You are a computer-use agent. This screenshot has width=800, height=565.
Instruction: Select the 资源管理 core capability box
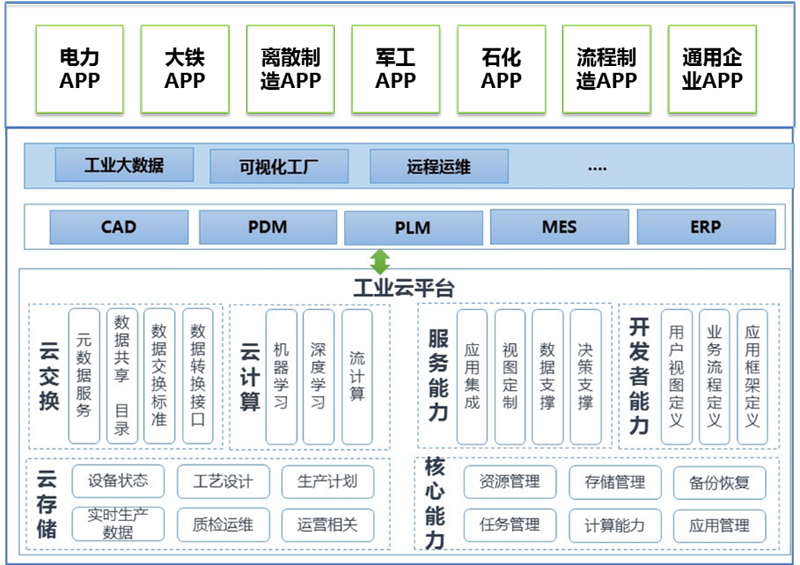pos(509,482)
